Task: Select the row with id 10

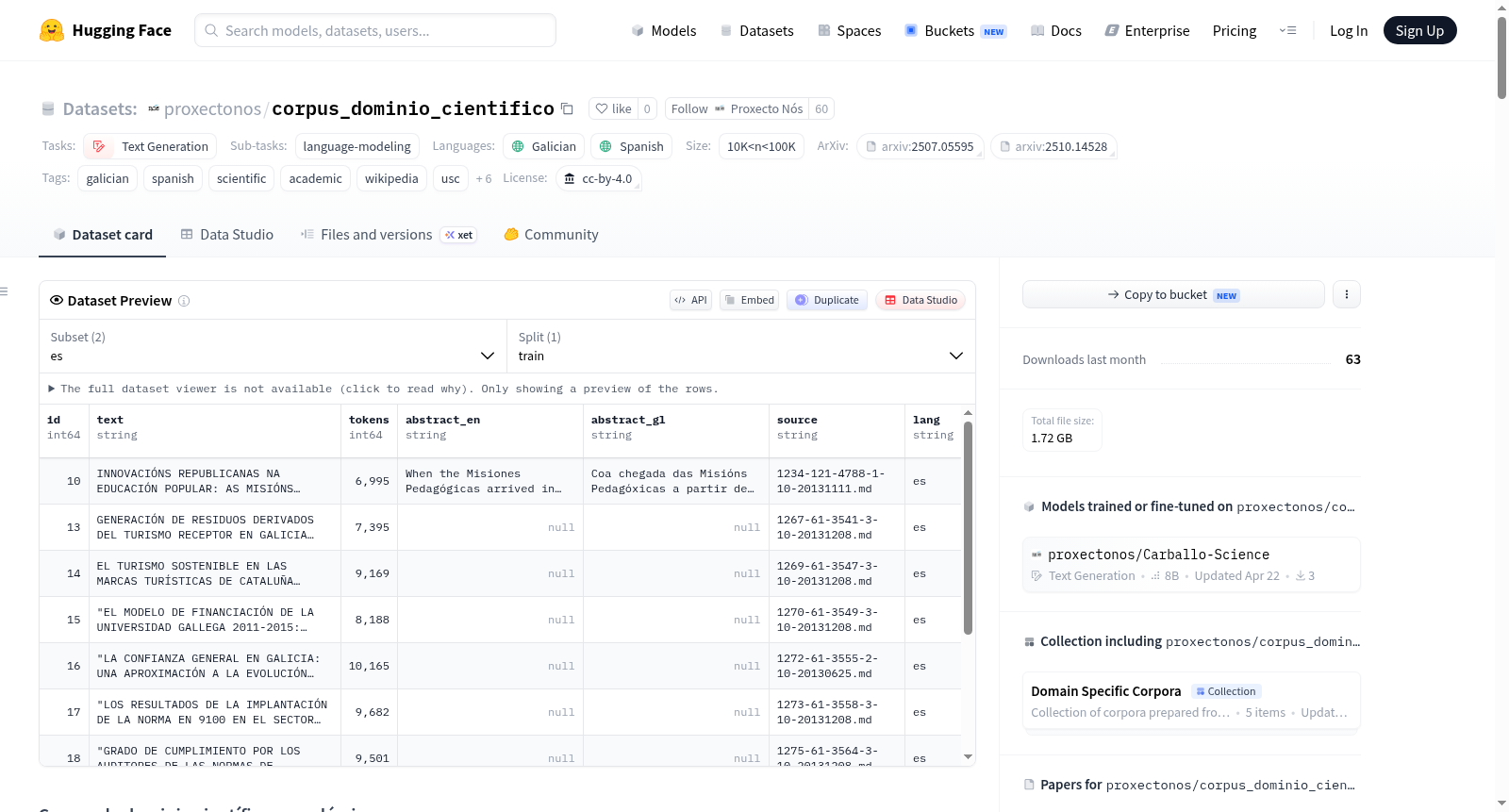Action: (500, 481)
